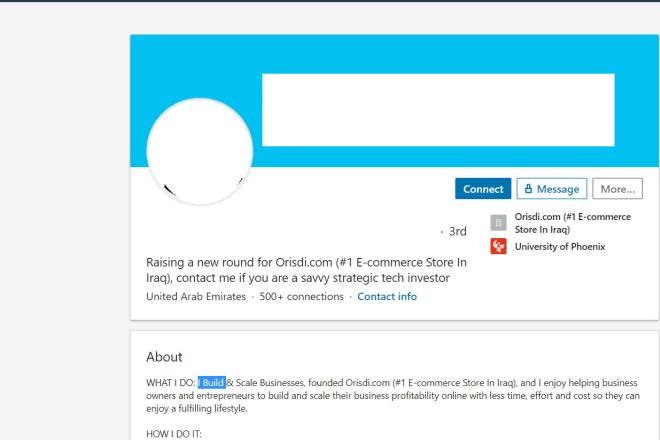Click the Connect button
The height and width of the screenshot is (440, 660).
(x=483, y=189)
